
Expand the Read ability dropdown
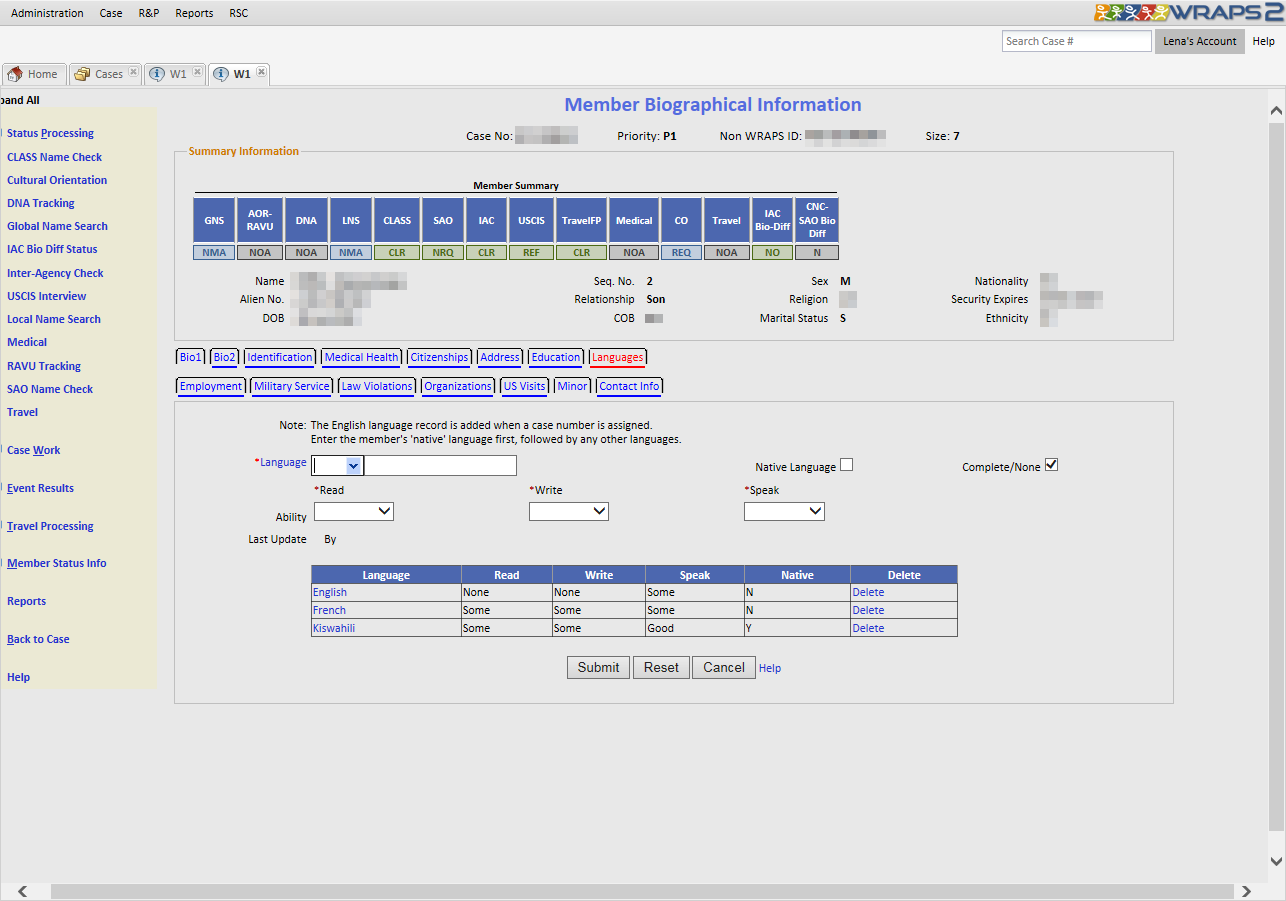pyautogui.click(x=354, y=511)
